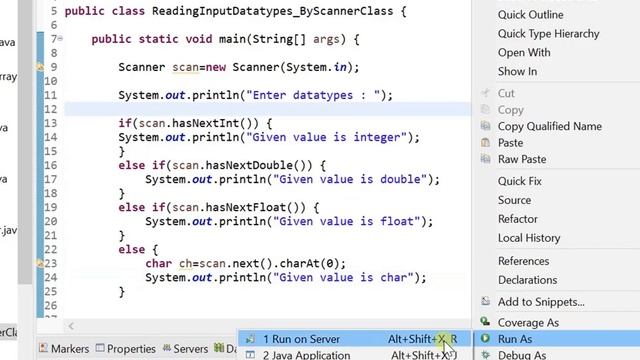The height and width of the screenshot is (360, 640).
Task: Click the class name ReadingInputDatatypes_ByScannerClass
Action: (273, 11)
